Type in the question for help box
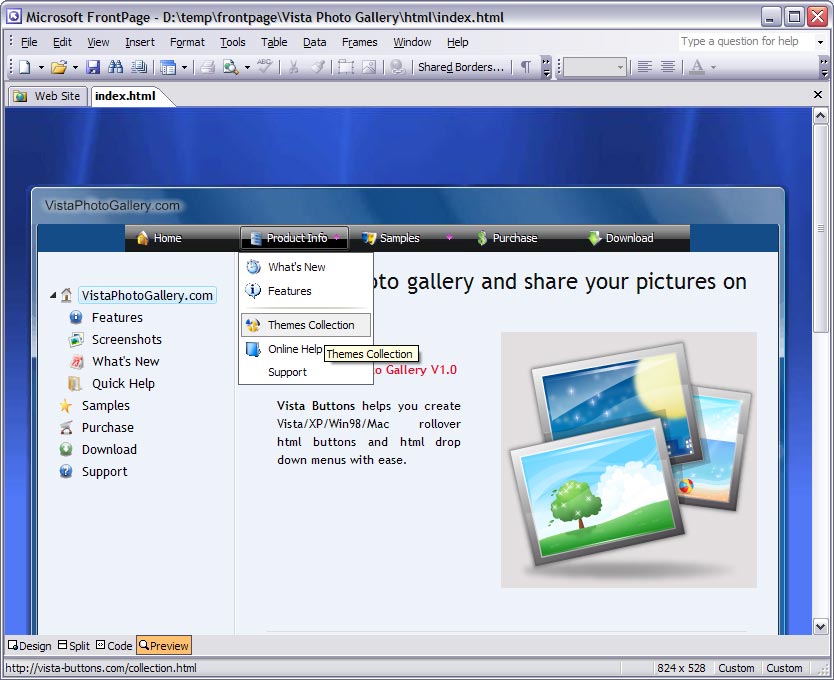834x680 pixels. (x=746, y=42)
